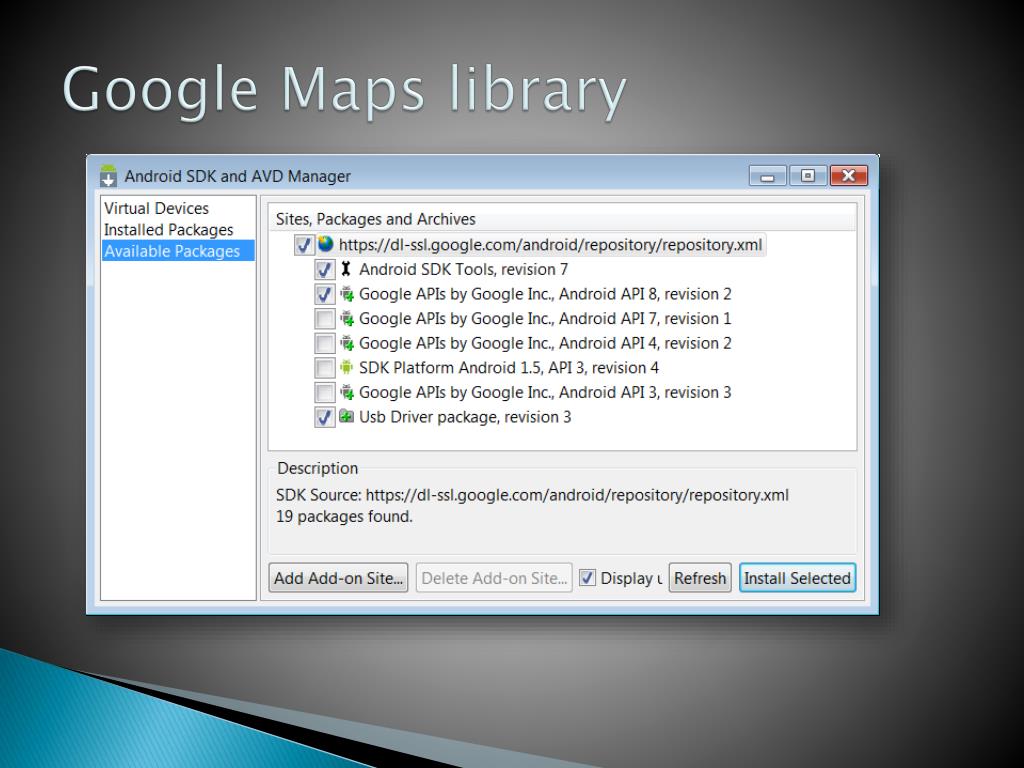Select 'SDK Platform Android 1.5, API 3' row
Screen dimensions: 1024x768
pyautogui.click(x=509, y=368)
